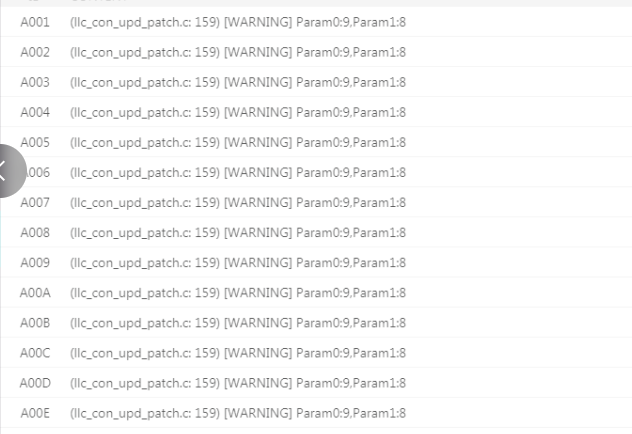Select the A006 warning message text
Screen dimensions: 632x434
(238, 172)
